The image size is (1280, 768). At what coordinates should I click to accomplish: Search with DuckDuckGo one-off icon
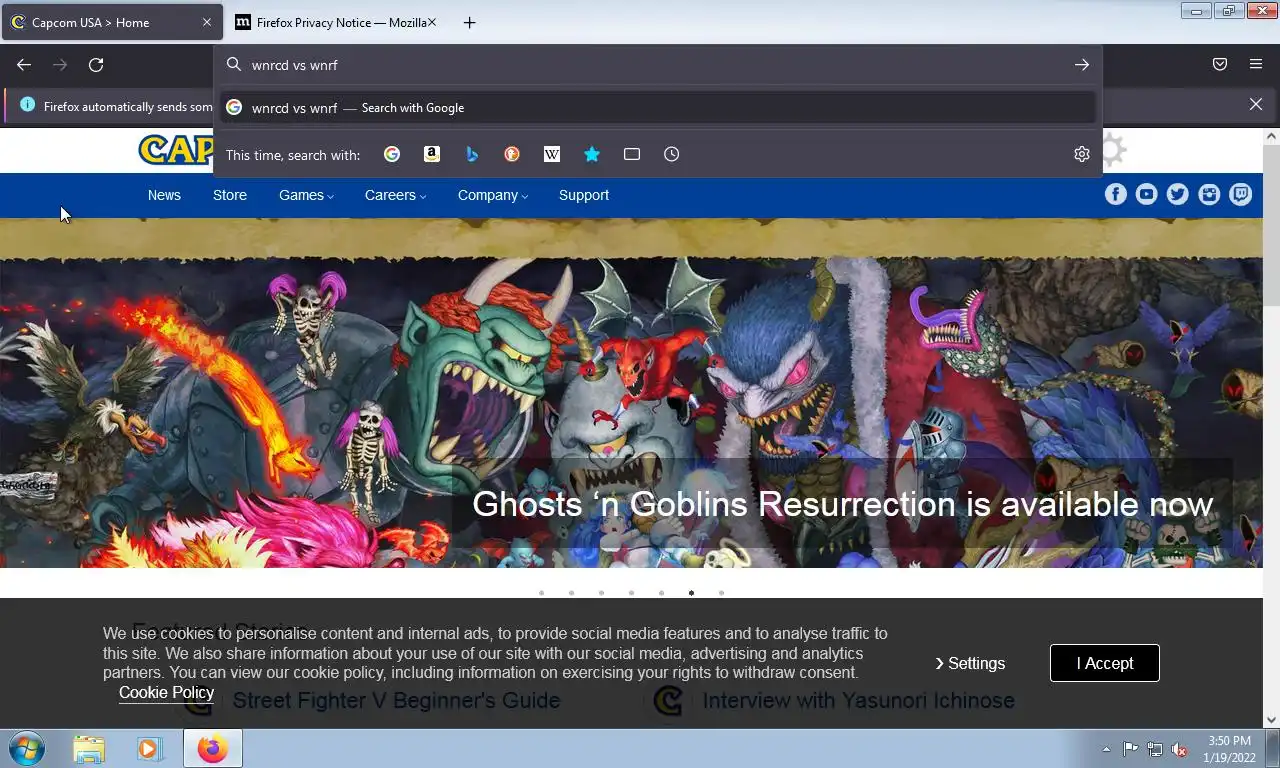pos(512,154)
